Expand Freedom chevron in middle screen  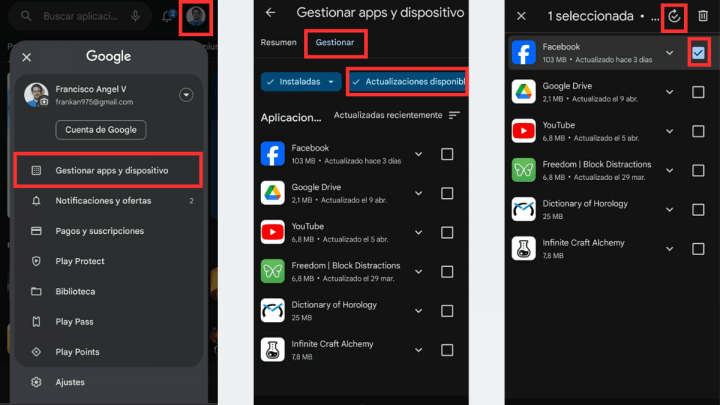click(x=418, y=272)
